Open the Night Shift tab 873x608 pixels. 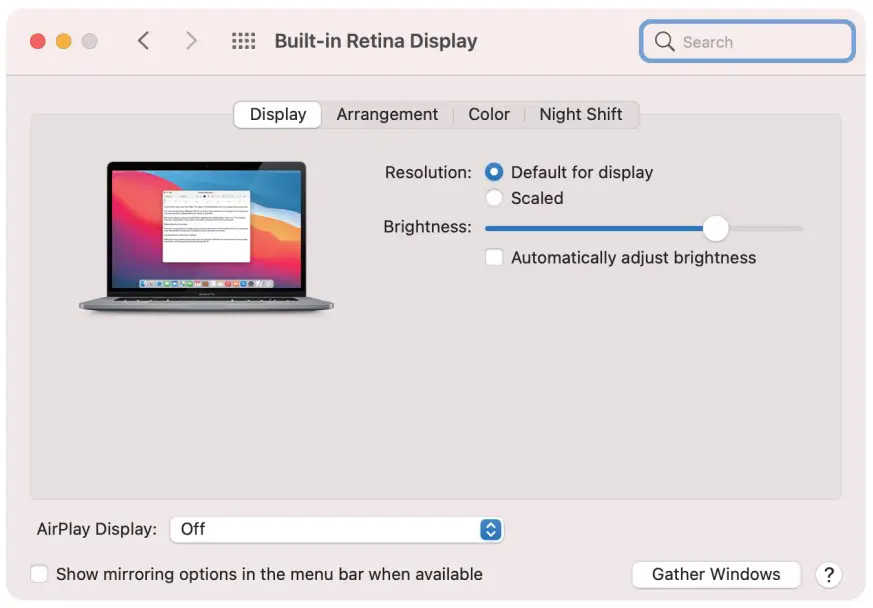581,114
